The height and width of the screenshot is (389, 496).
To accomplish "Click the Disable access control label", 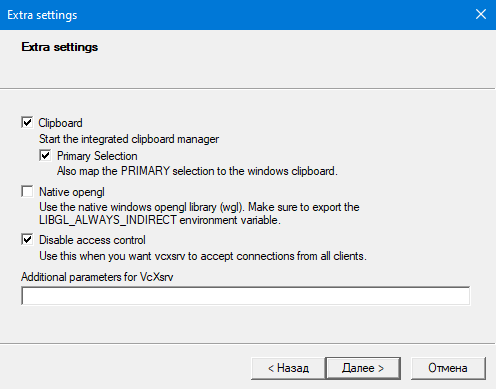I will coord(92,240).
